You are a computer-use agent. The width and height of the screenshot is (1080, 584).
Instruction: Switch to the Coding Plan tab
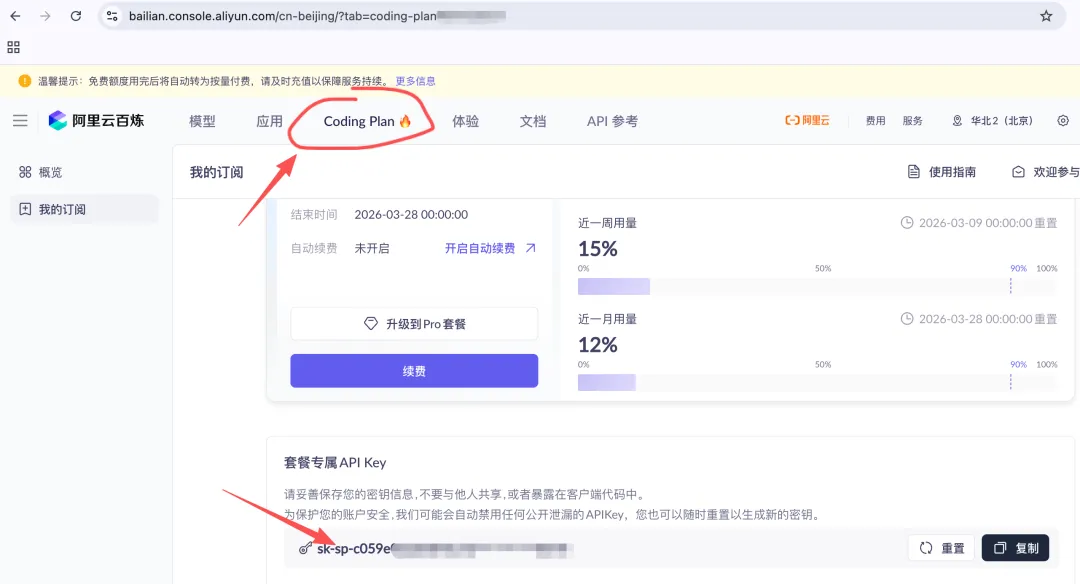point(367,121)
